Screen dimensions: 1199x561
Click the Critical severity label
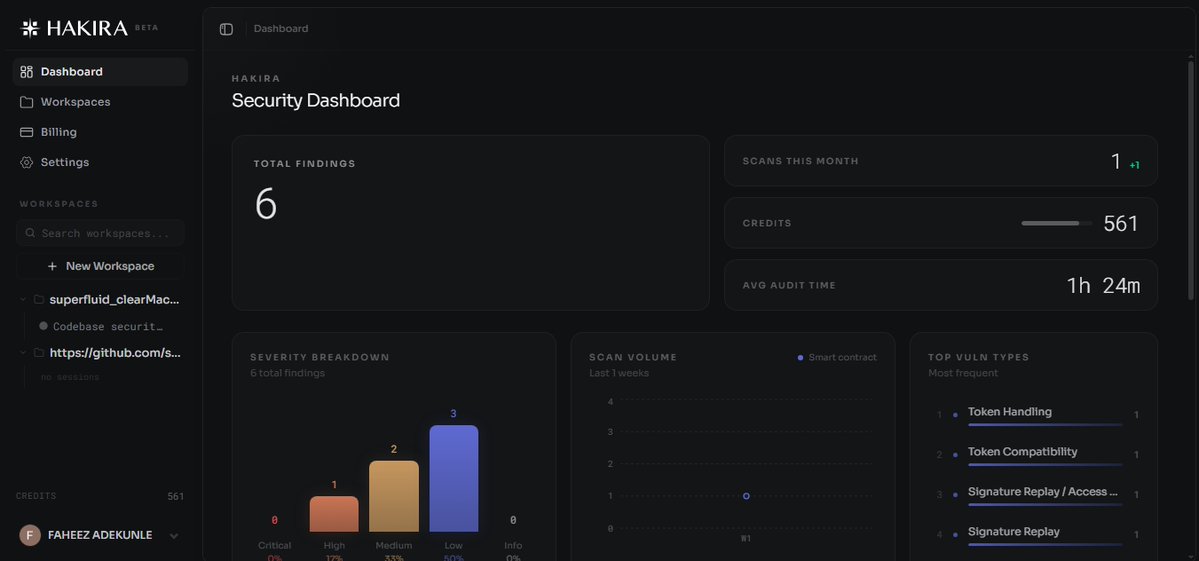(275, 546)
